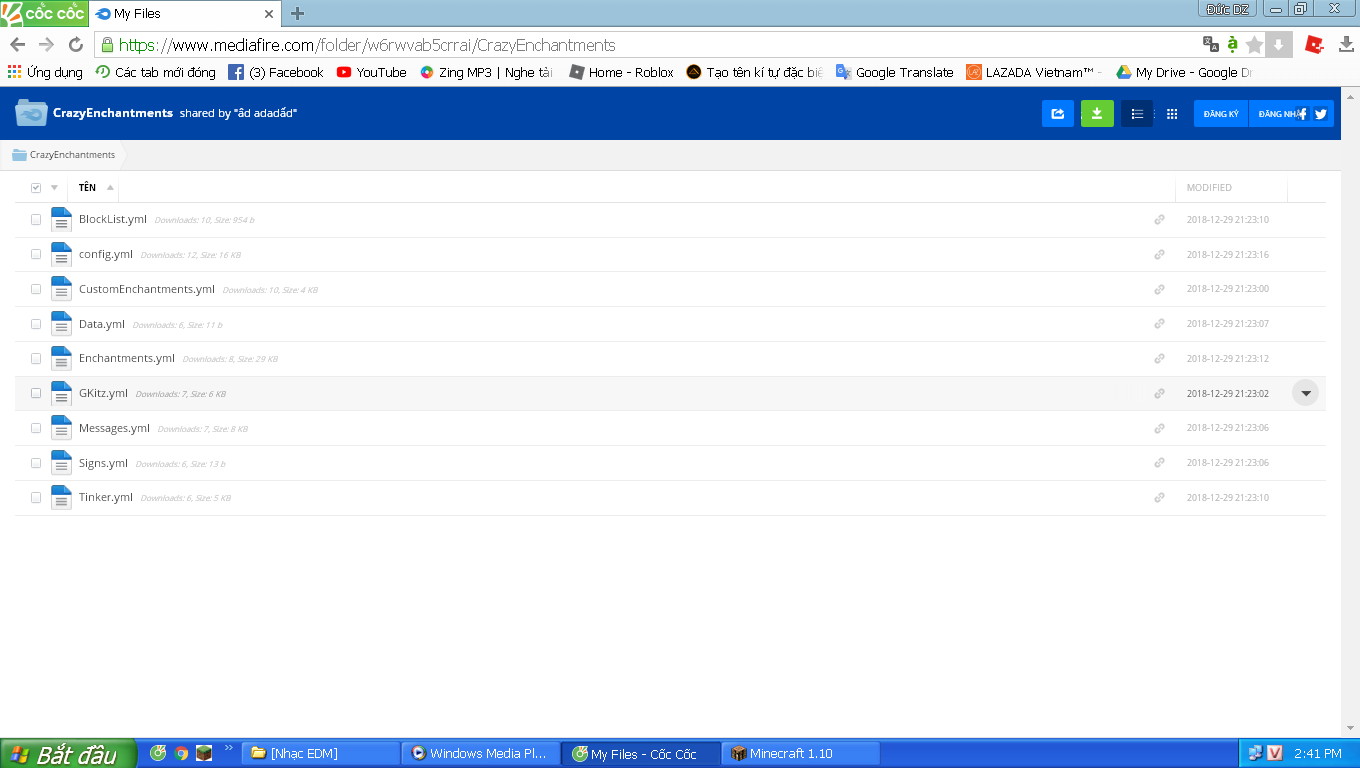This screenshot has width=1360, height=768.
Task: Select the CustomEnchantments.yml checkbox
Action: 36,289
